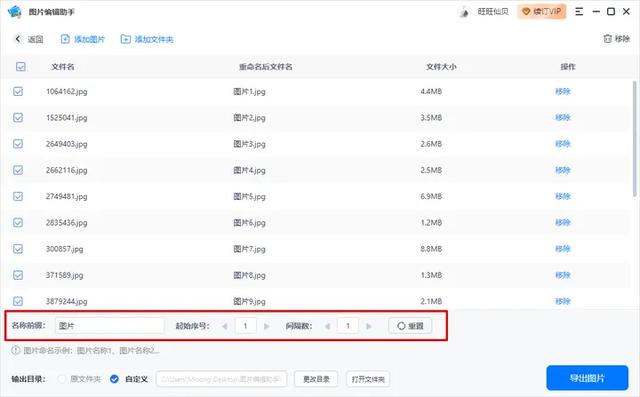Uncheck the checkbox for 1064162.jpg
640x397 pixels.
pyautogui.click(x=18, y=91)
